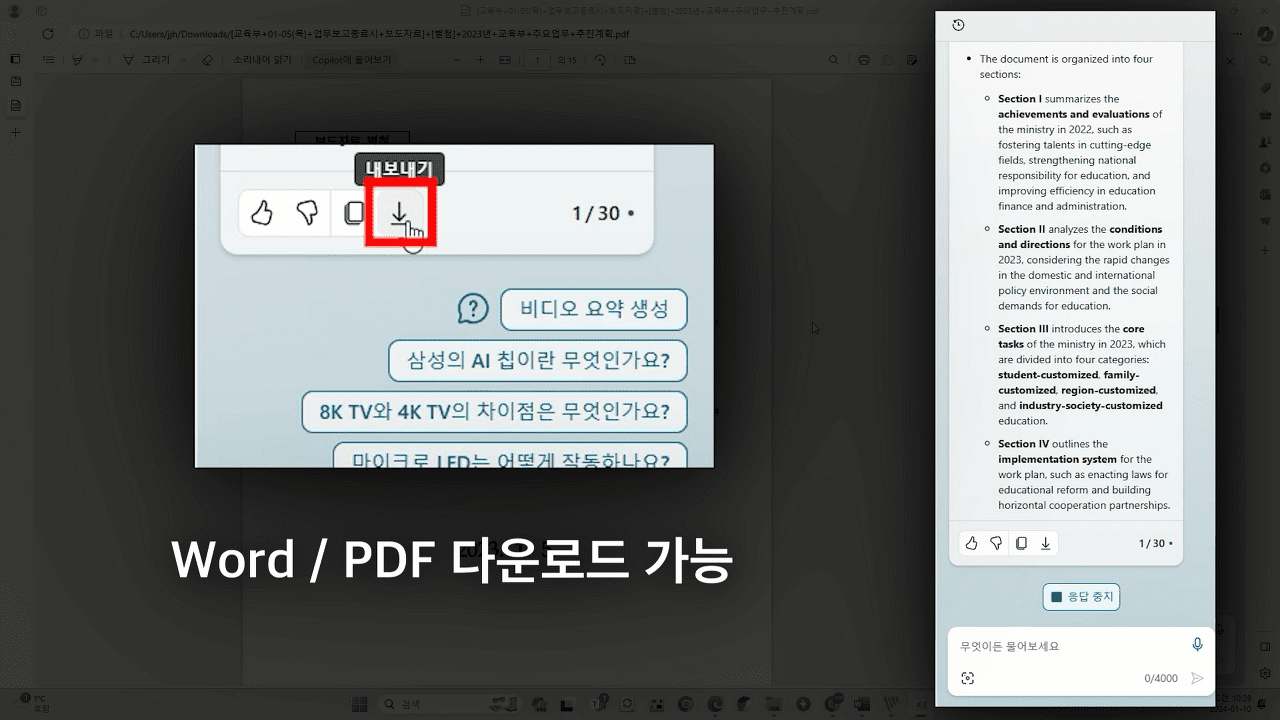Screen dimensions: 1280x720
Task: Rotate the PDF page
Action: pyautogui.click(x=600, y=60)
